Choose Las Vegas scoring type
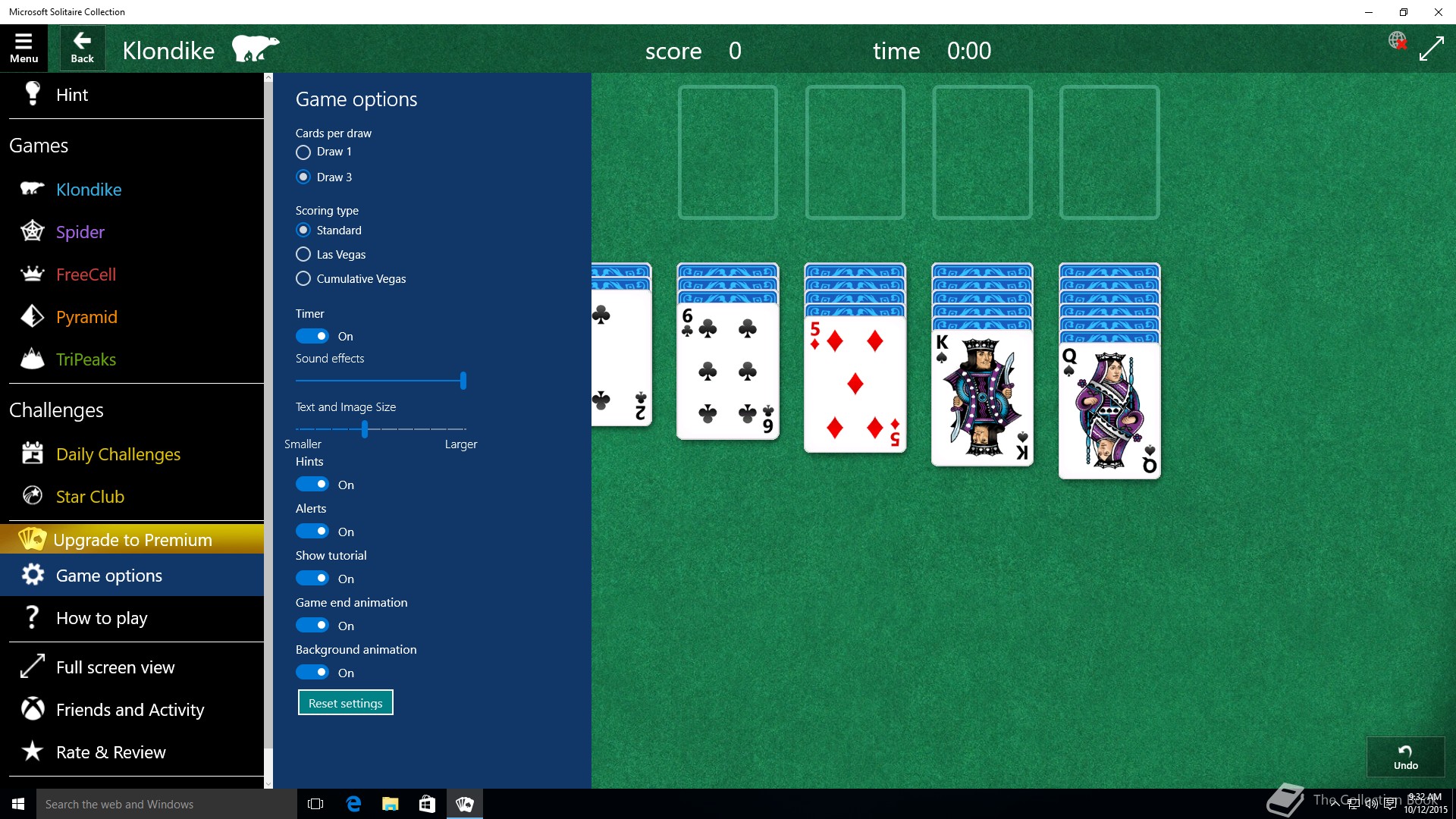The image size is (1456, 819). (x=303, y=254)
